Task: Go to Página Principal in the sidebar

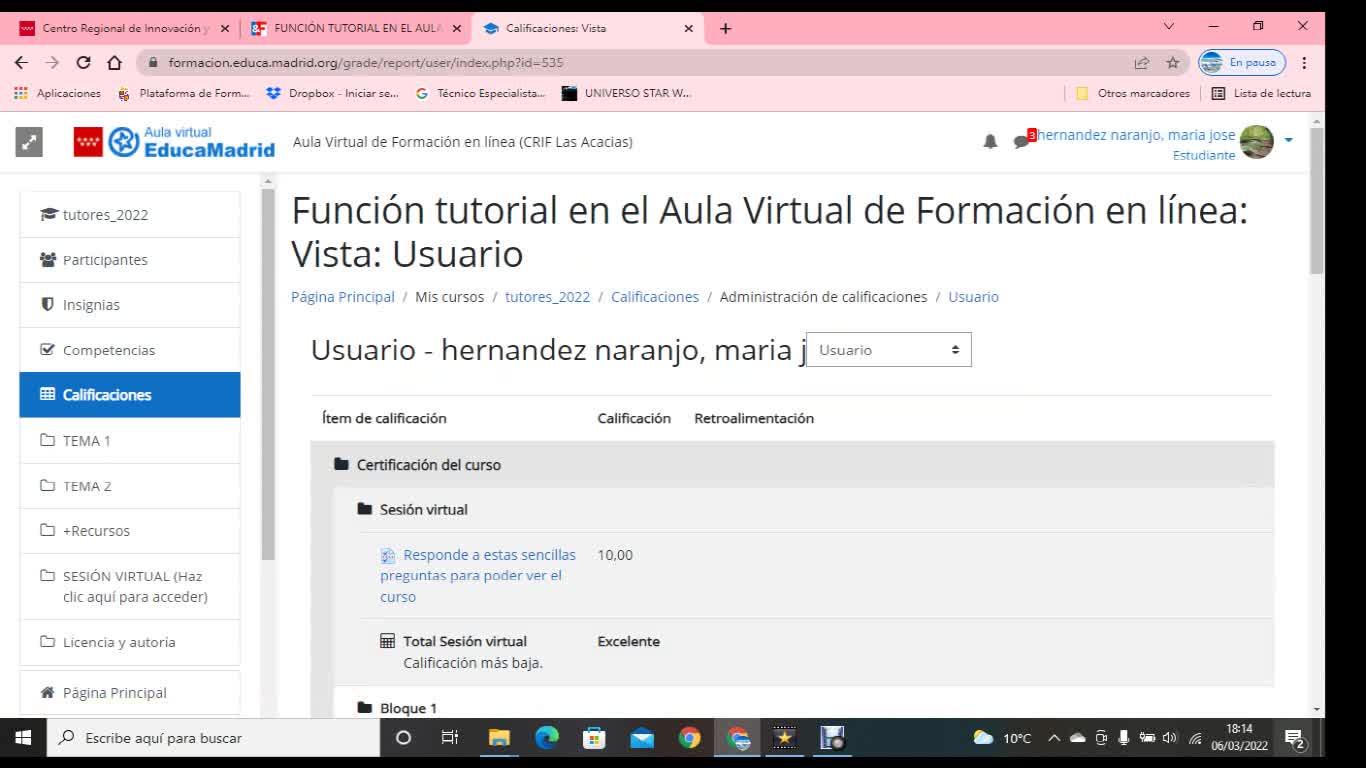Action: 130,693
